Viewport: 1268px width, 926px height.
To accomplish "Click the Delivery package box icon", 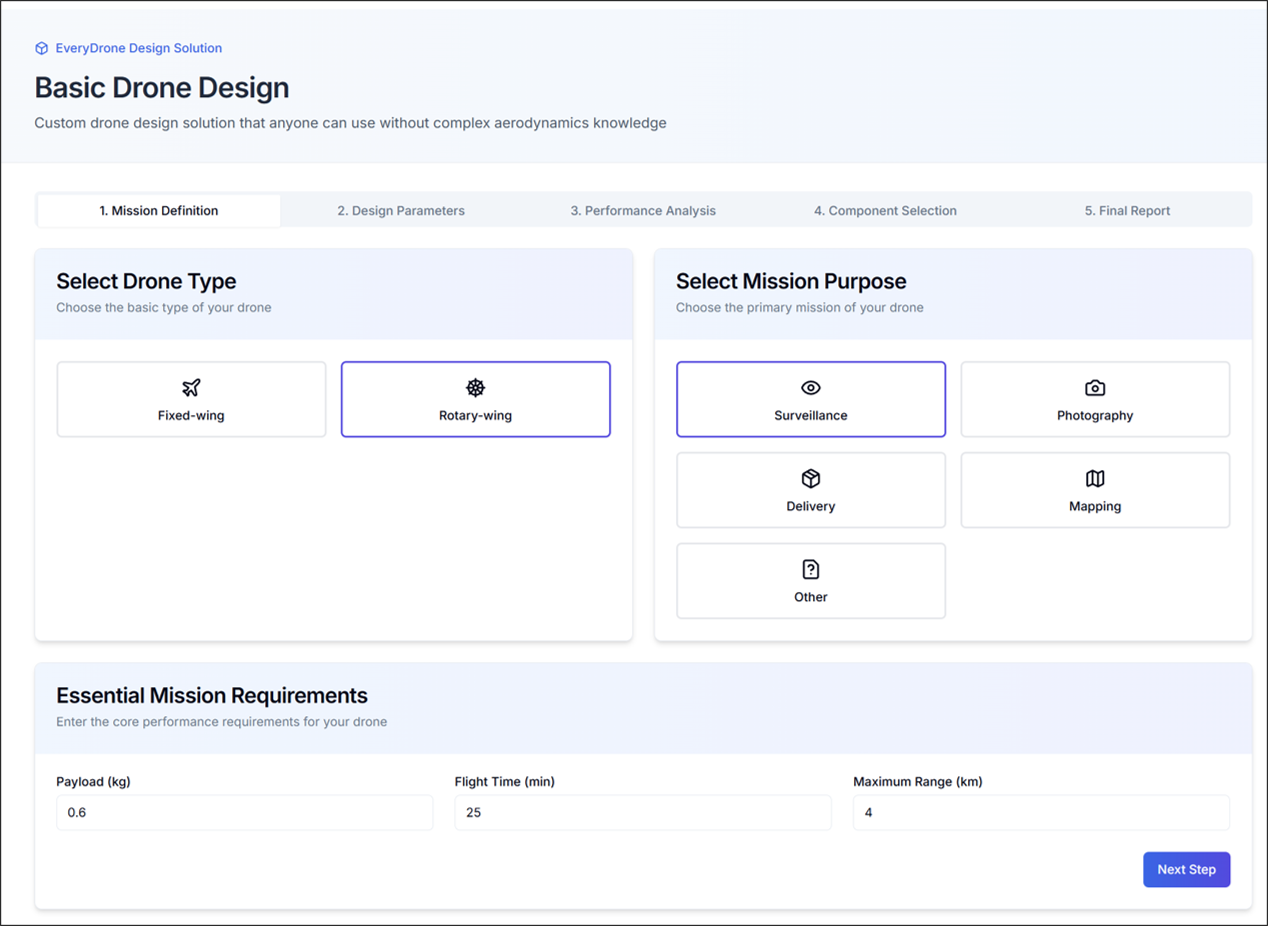I will point(810,479).
